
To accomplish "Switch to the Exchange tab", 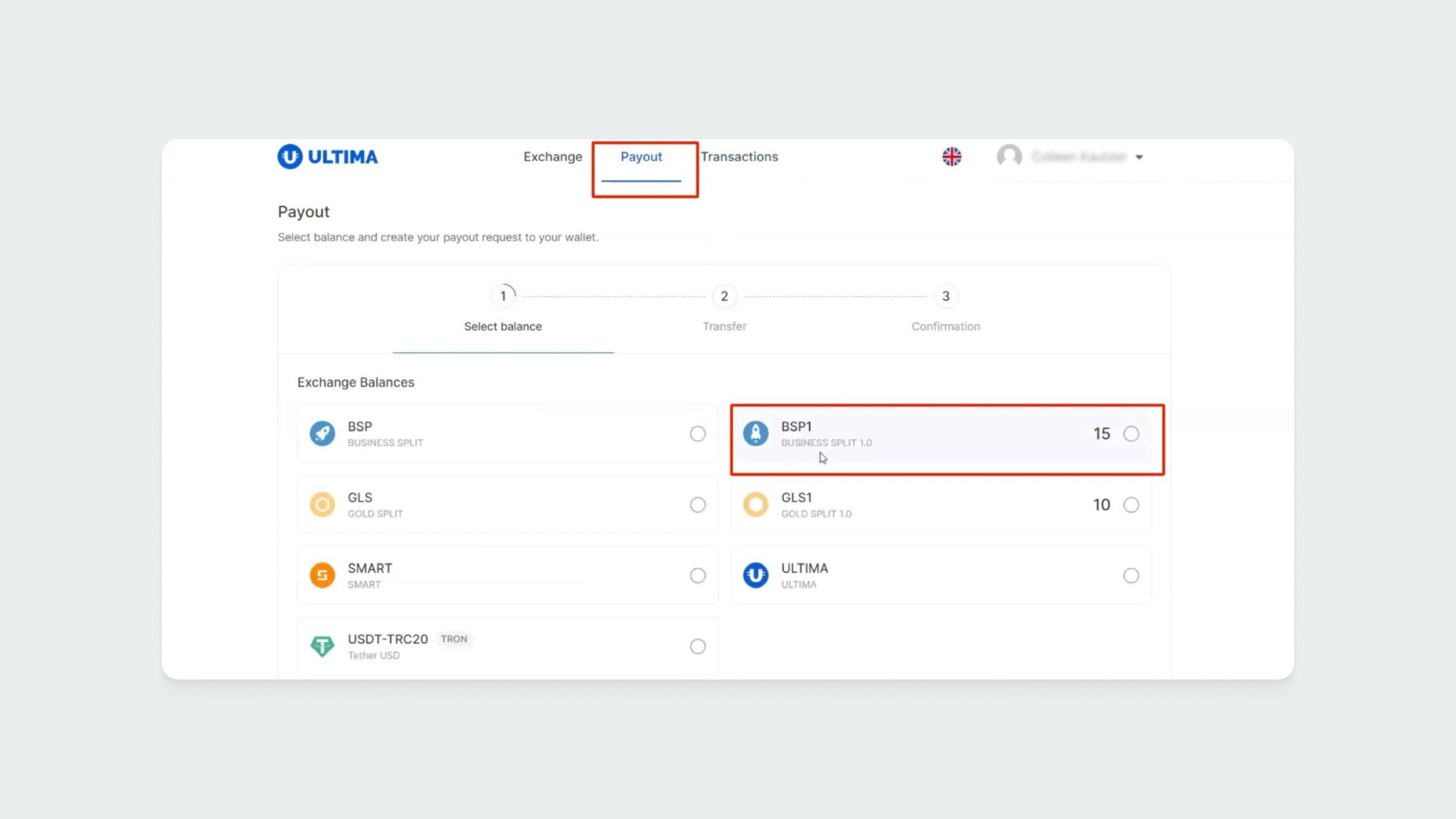I will pyautogui.click(x=552, y=157).
